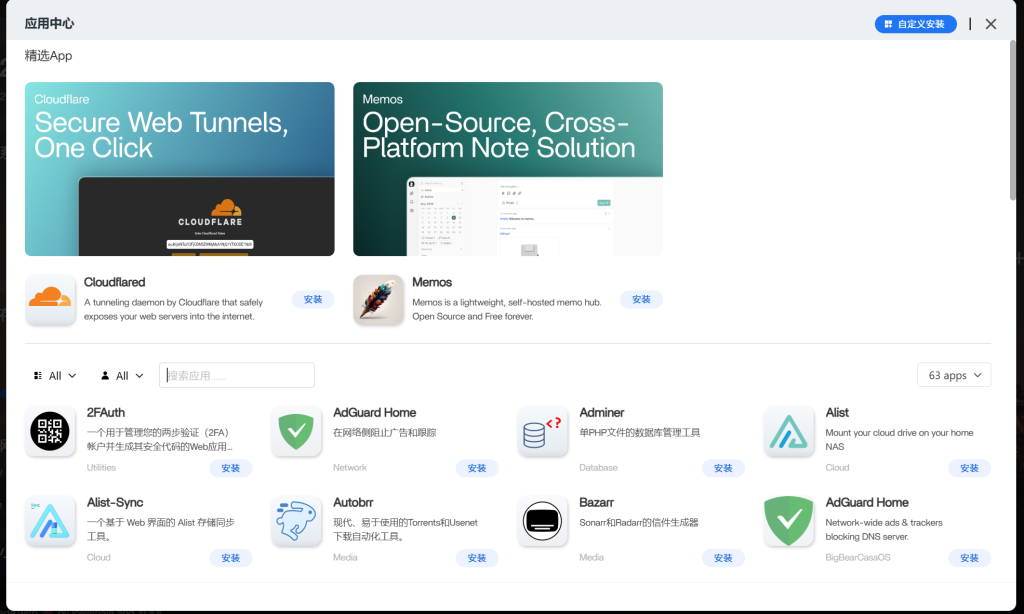1024x614 pixels.
Task: Click the Cloudflared app icon
Action: (50, 299)
